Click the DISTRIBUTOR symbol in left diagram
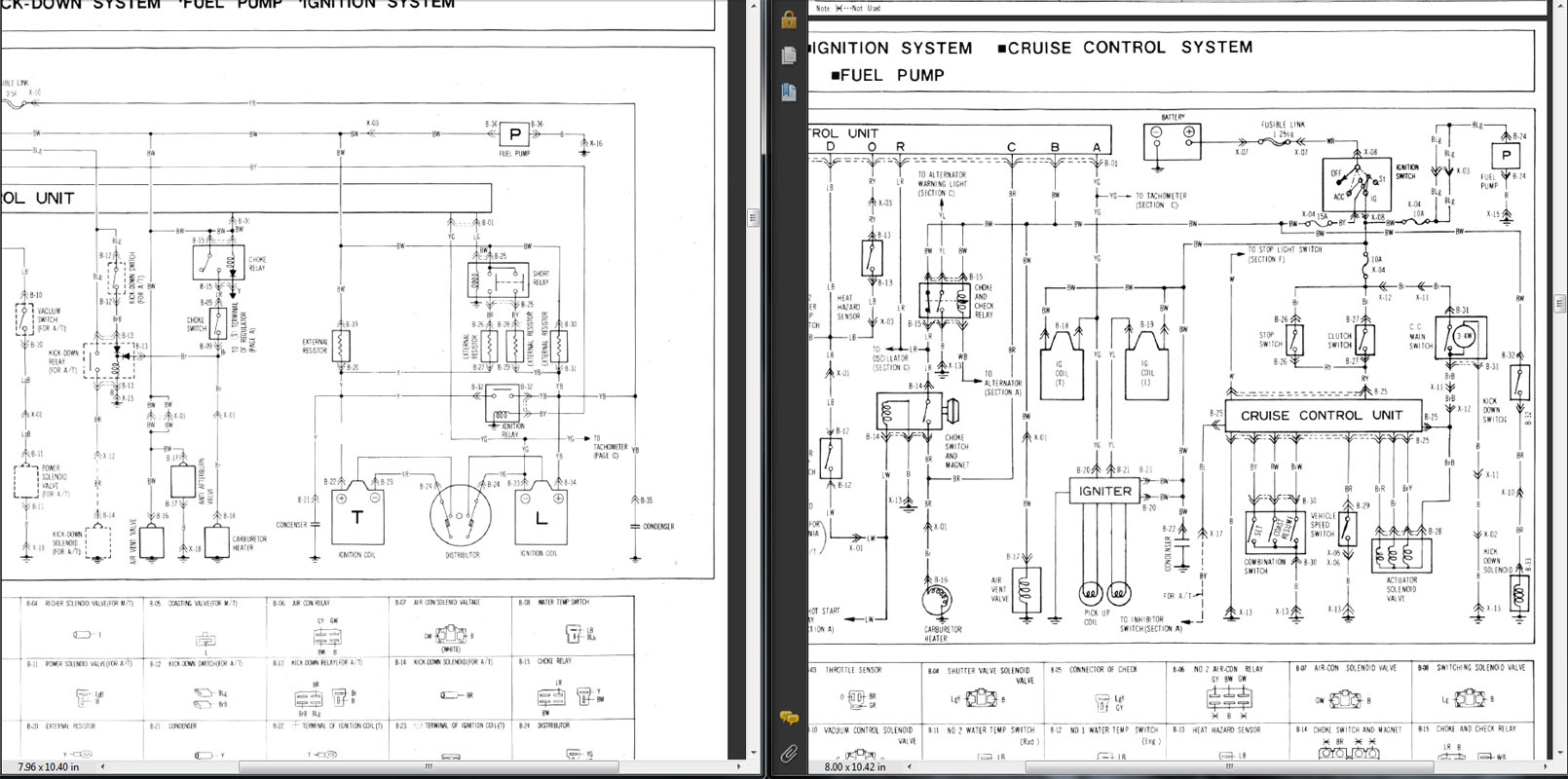Screen dimensions: 1568x779 pos(462,516)
